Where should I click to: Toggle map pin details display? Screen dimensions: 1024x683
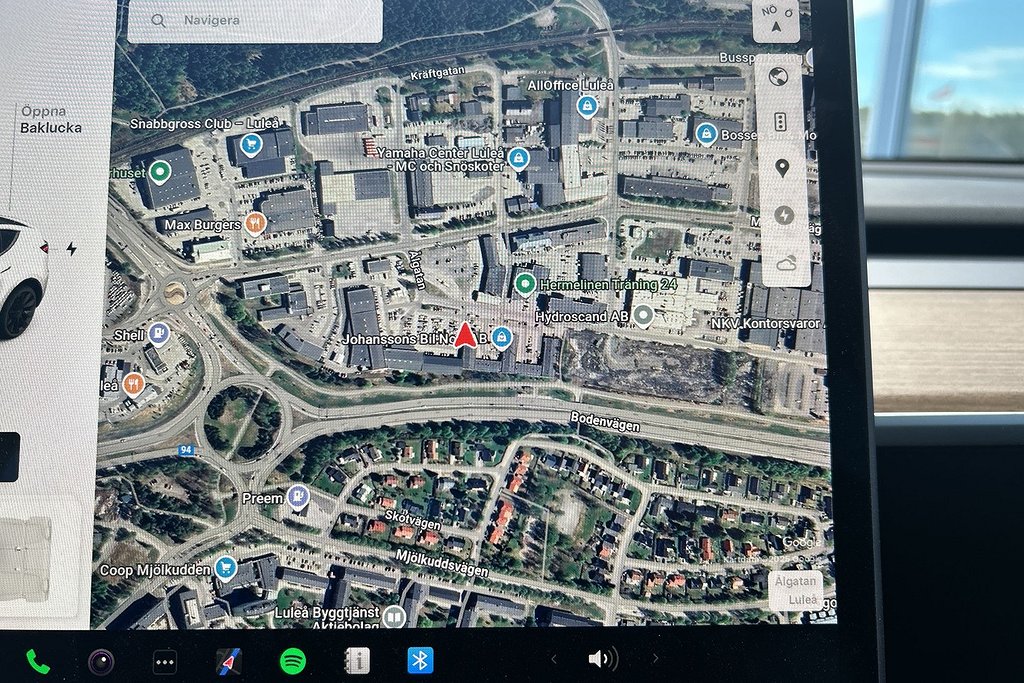782,168
